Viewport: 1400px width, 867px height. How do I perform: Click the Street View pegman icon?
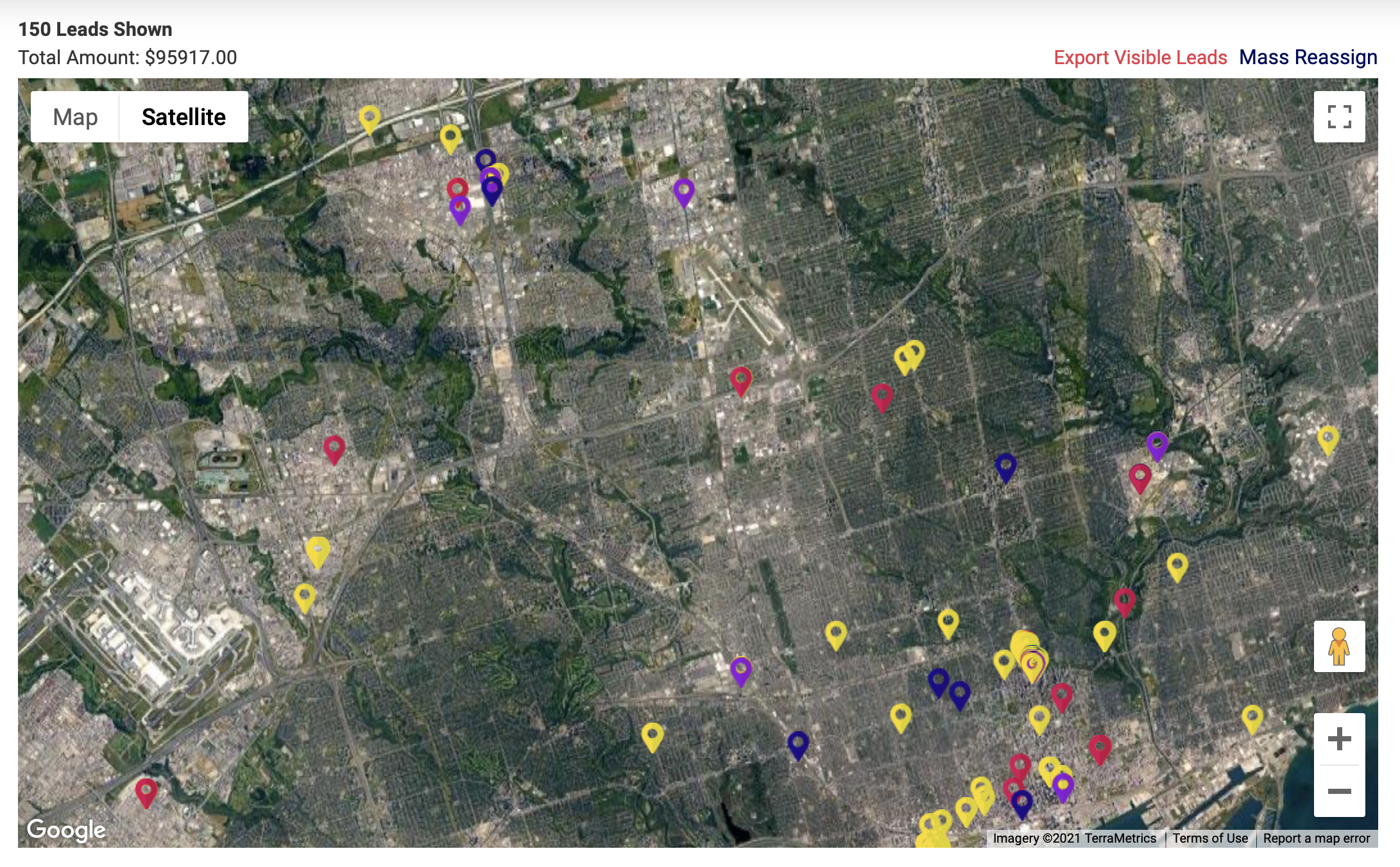point(1339,646)
